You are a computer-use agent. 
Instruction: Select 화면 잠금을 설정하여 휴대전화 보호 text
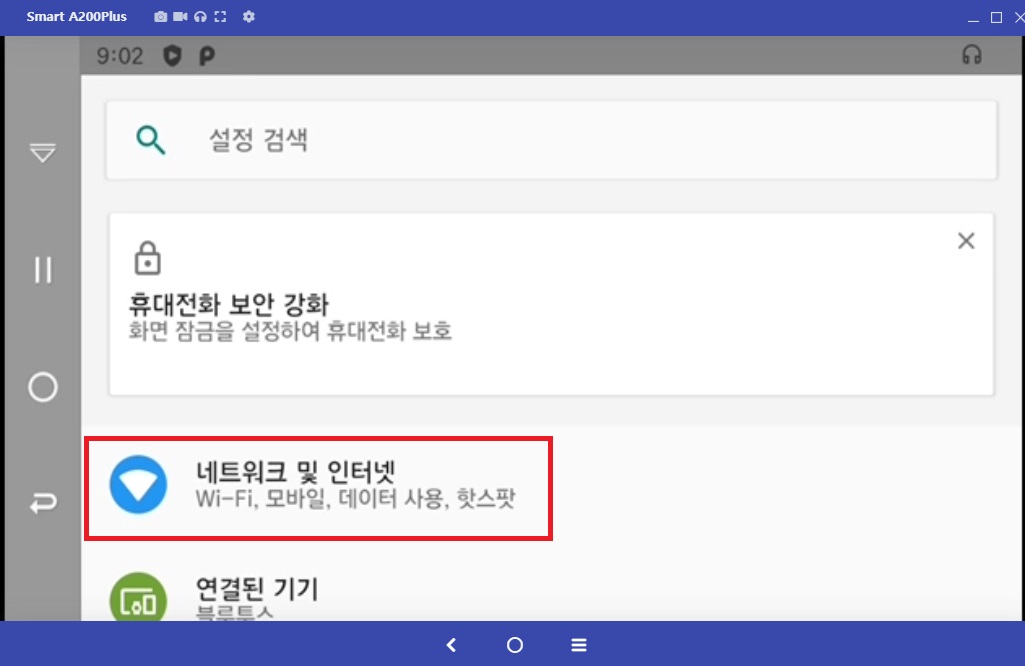pos(290,331)
